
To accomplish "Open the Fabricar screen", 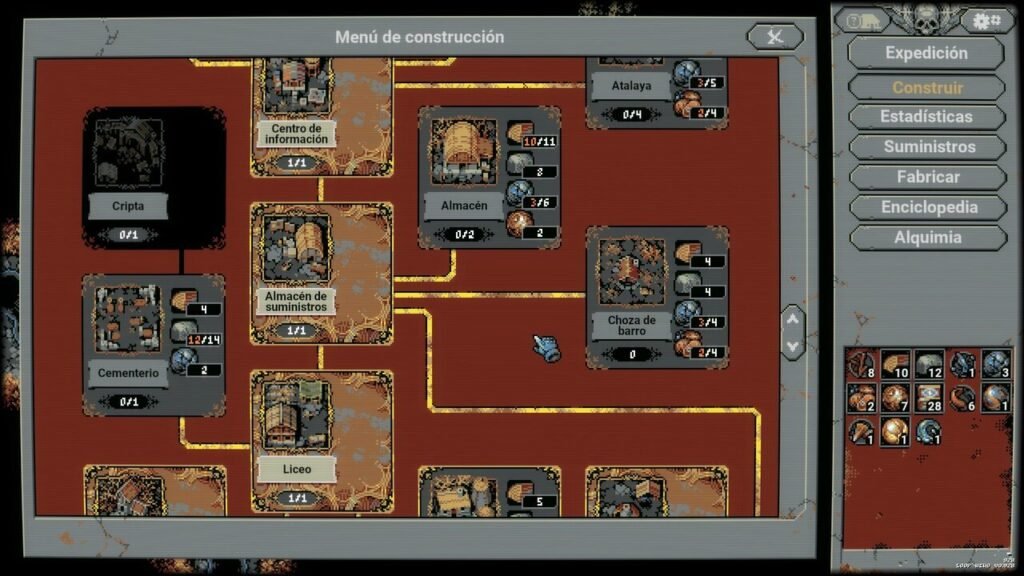I will pyautogui.click(x=926, y=177).
